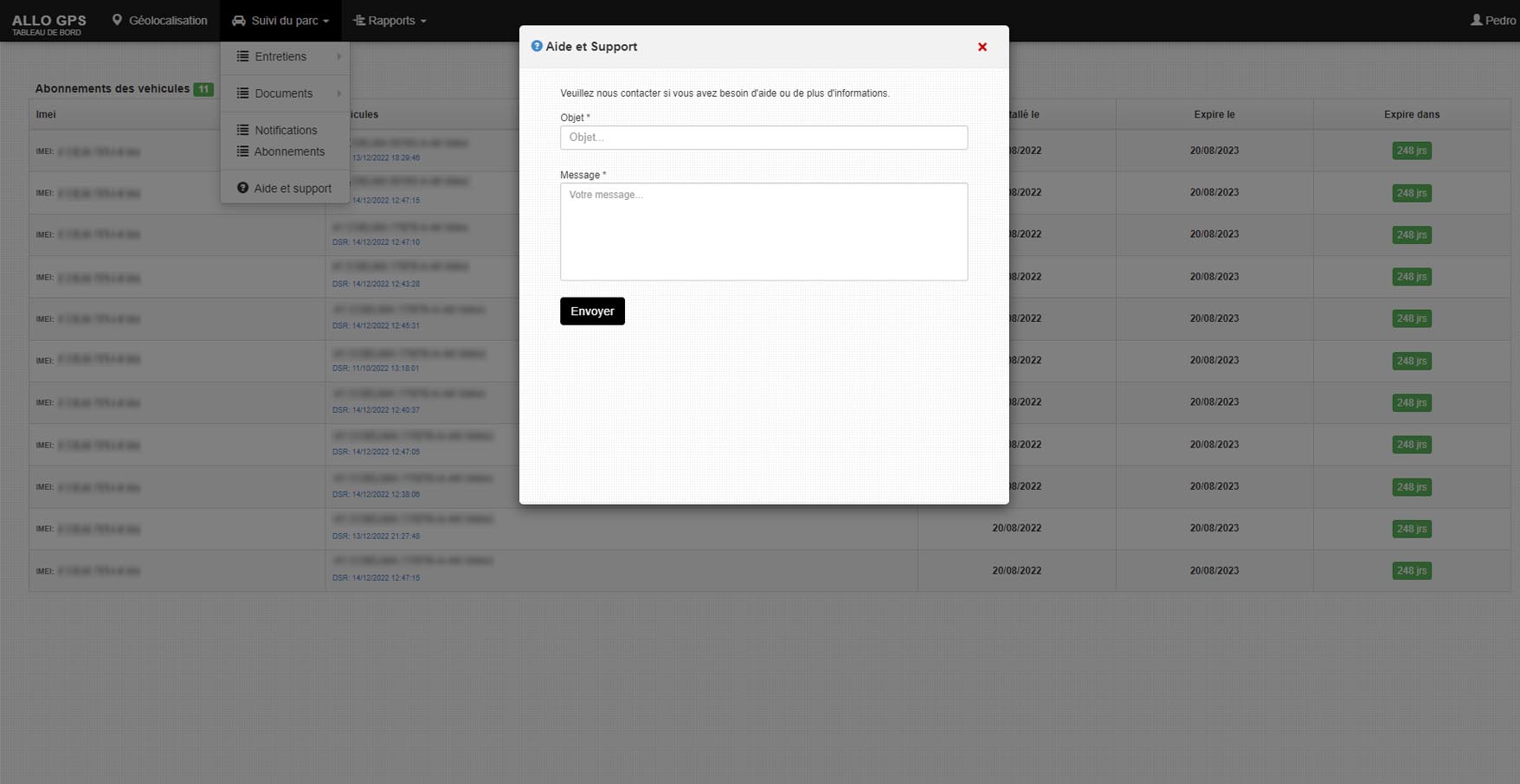Click the list icon beside Notifications
1520x784 pixels.
[x=243, y=130]
